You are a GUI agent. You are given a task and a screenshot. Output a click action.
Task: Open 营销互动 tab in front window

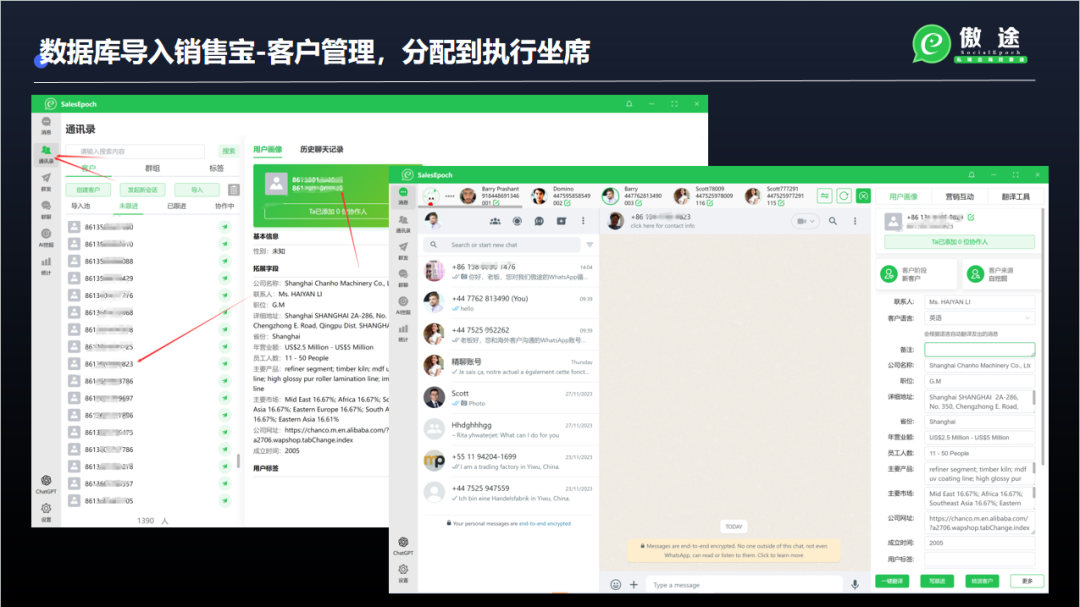959,197
